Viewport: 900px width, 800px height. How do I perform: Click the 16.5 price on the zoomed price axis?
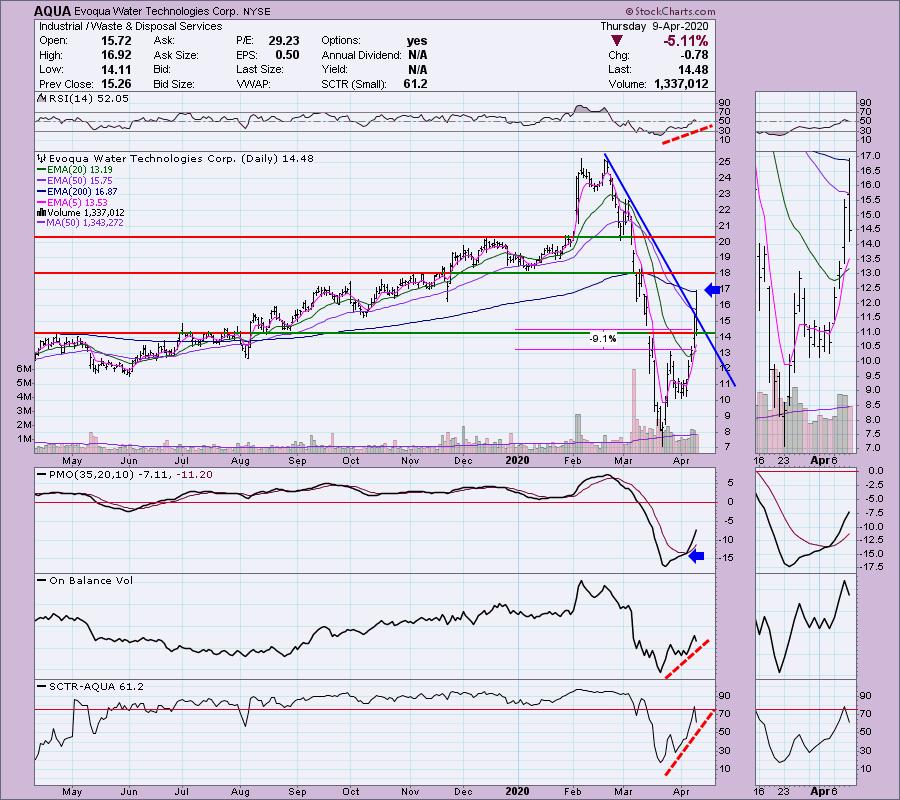(x=870, y=170)
